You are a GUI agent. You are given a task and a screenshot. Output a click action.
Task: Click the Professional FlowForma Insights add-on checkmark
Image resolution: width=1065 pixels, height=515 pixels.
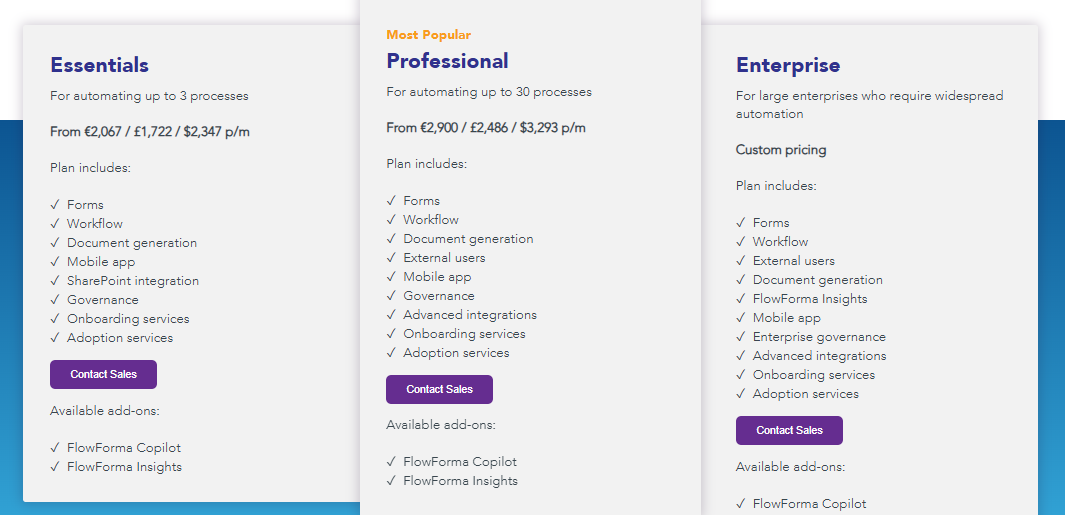391,481
